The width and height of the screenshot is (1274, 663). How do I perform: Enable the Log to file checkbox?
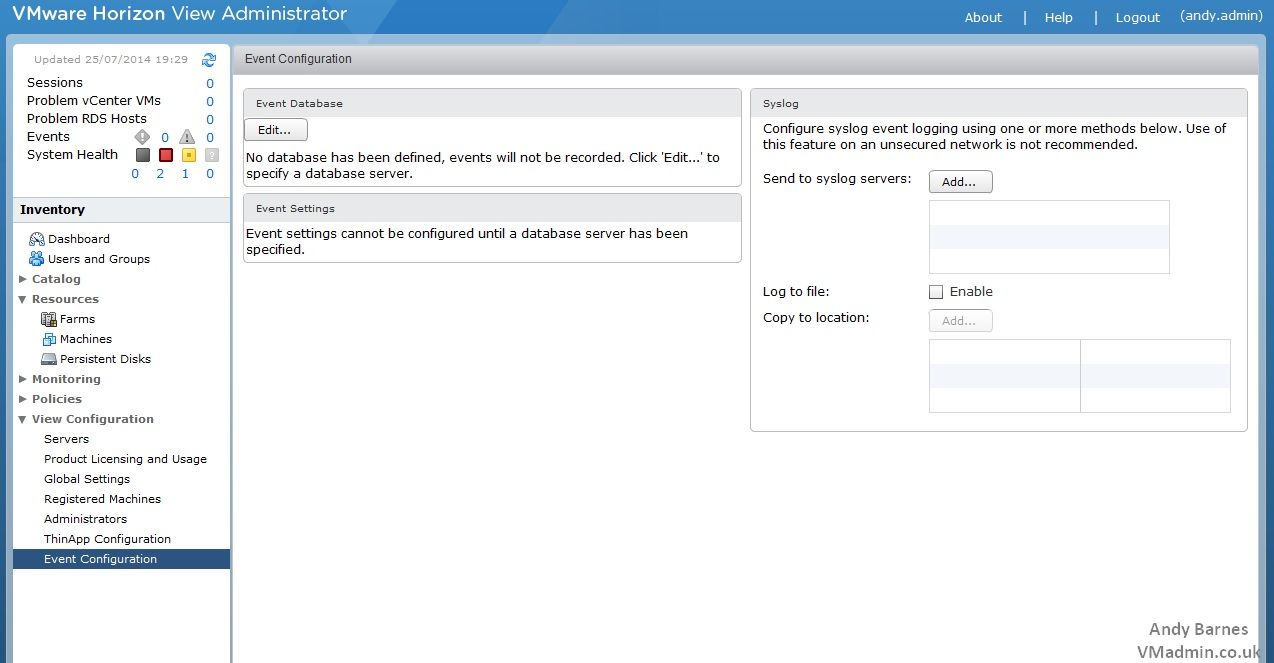coord(936,292)
